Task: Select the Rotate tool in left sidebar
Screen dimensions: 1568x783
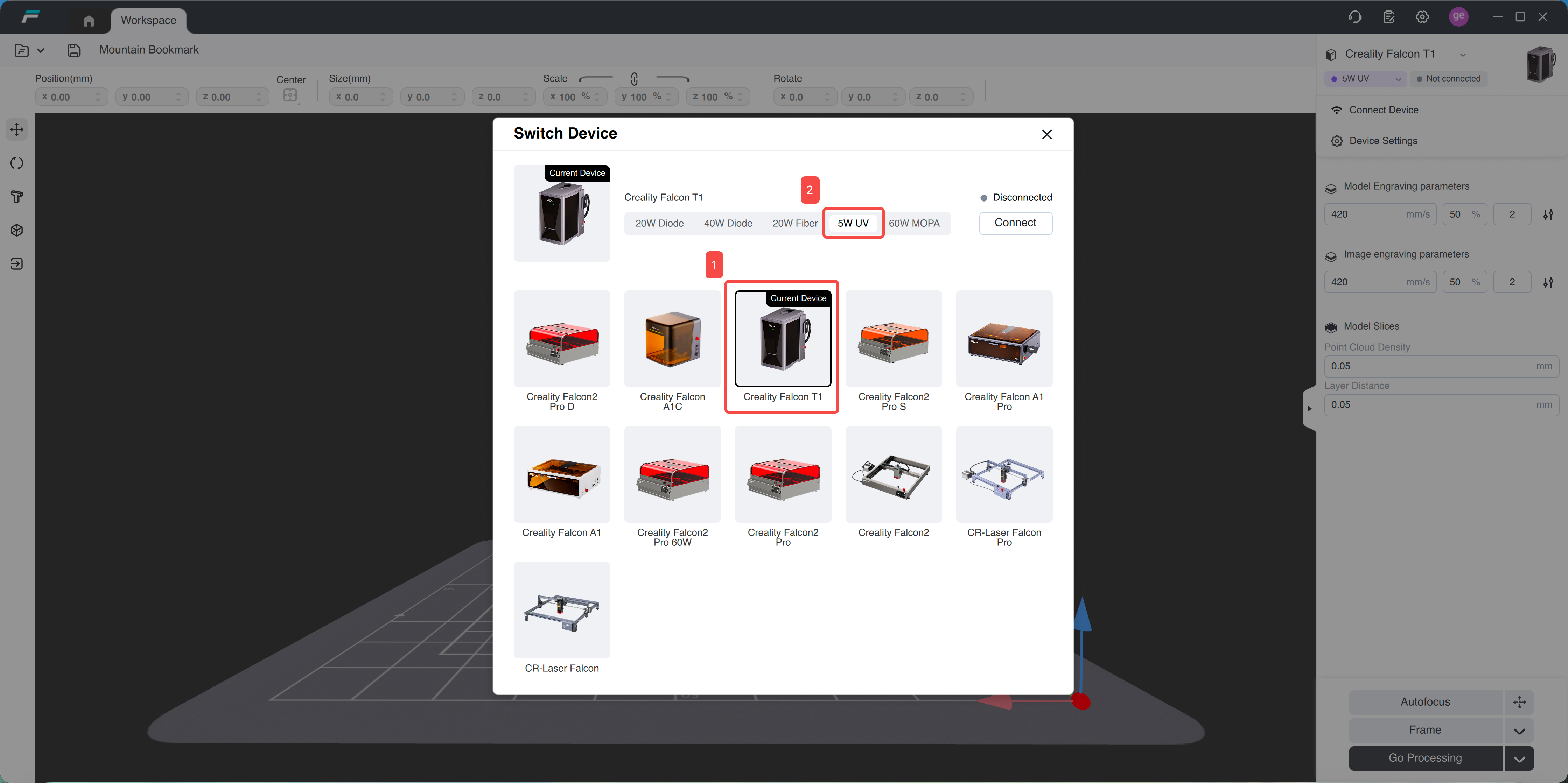Action: [x=17, y=163]
